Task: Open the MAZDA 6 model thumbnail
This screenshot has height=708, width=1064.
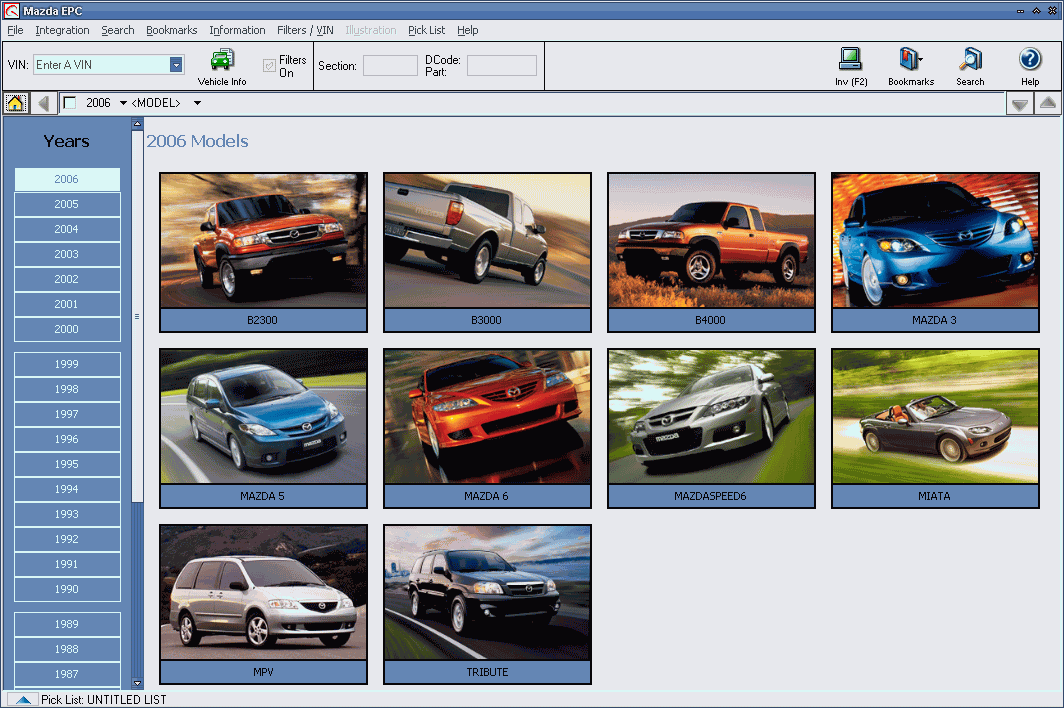Action: (487, 428)
